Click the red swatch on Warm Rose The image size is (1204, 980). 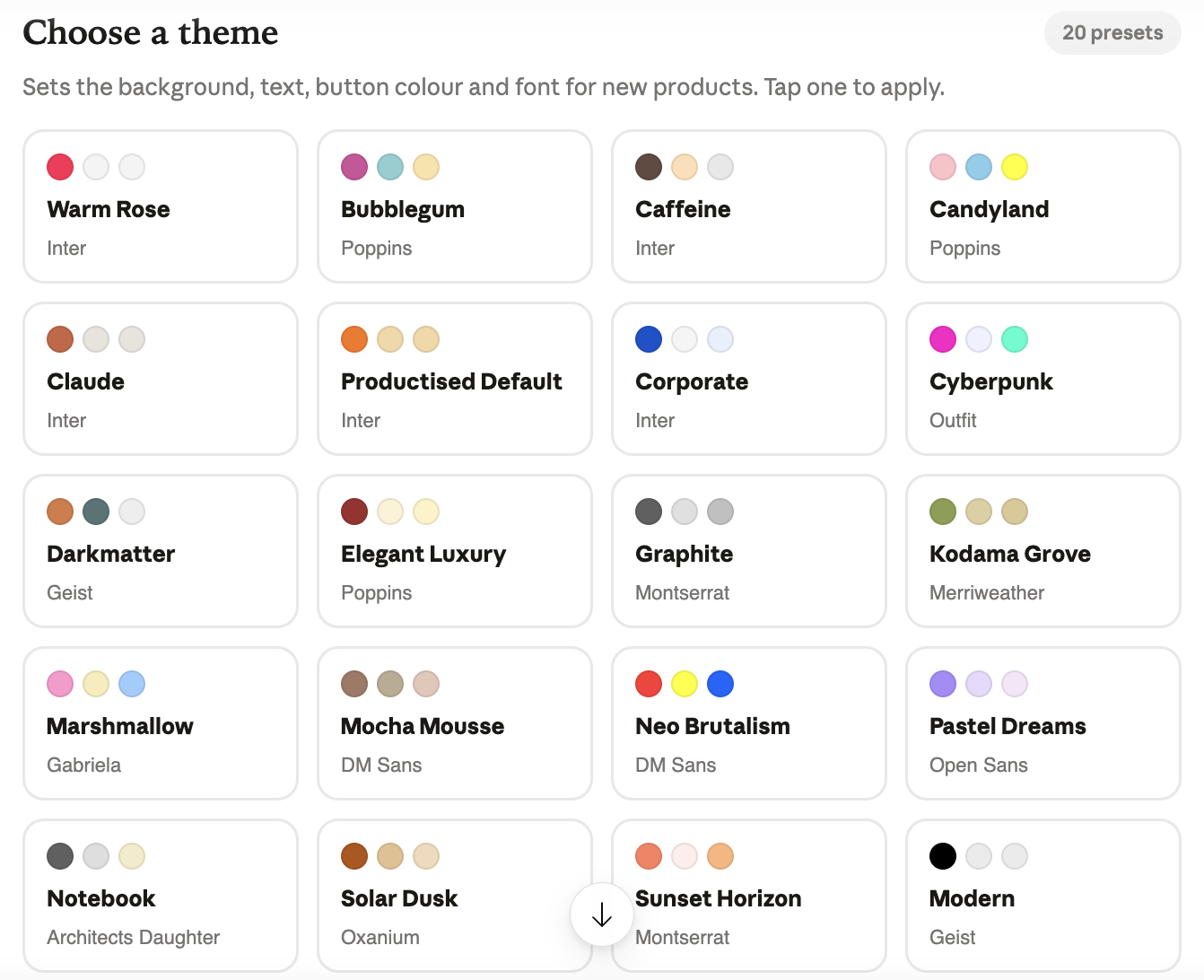[60, 167]
